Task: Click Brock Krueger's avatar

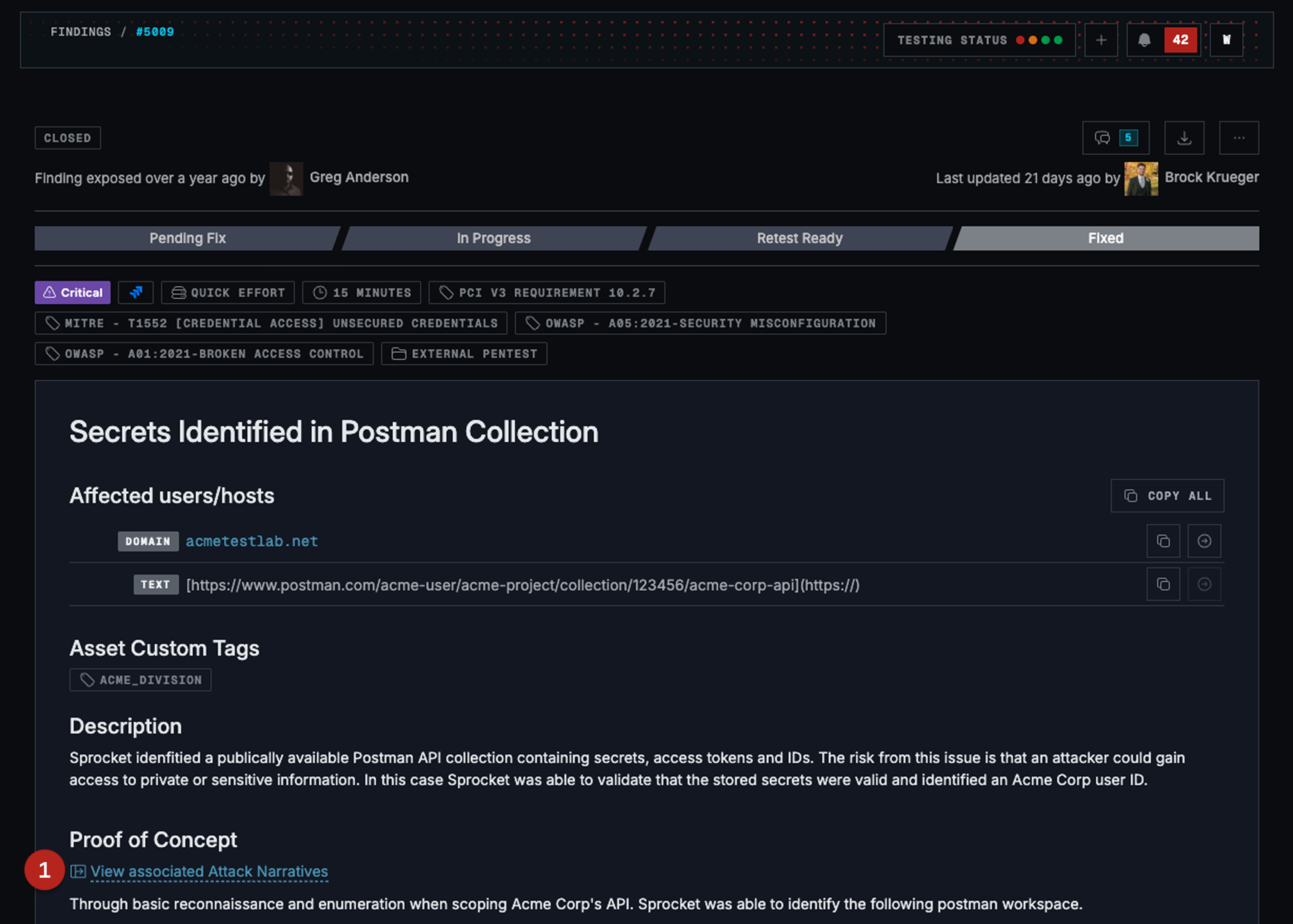Action: click(x=1141, y=179)
